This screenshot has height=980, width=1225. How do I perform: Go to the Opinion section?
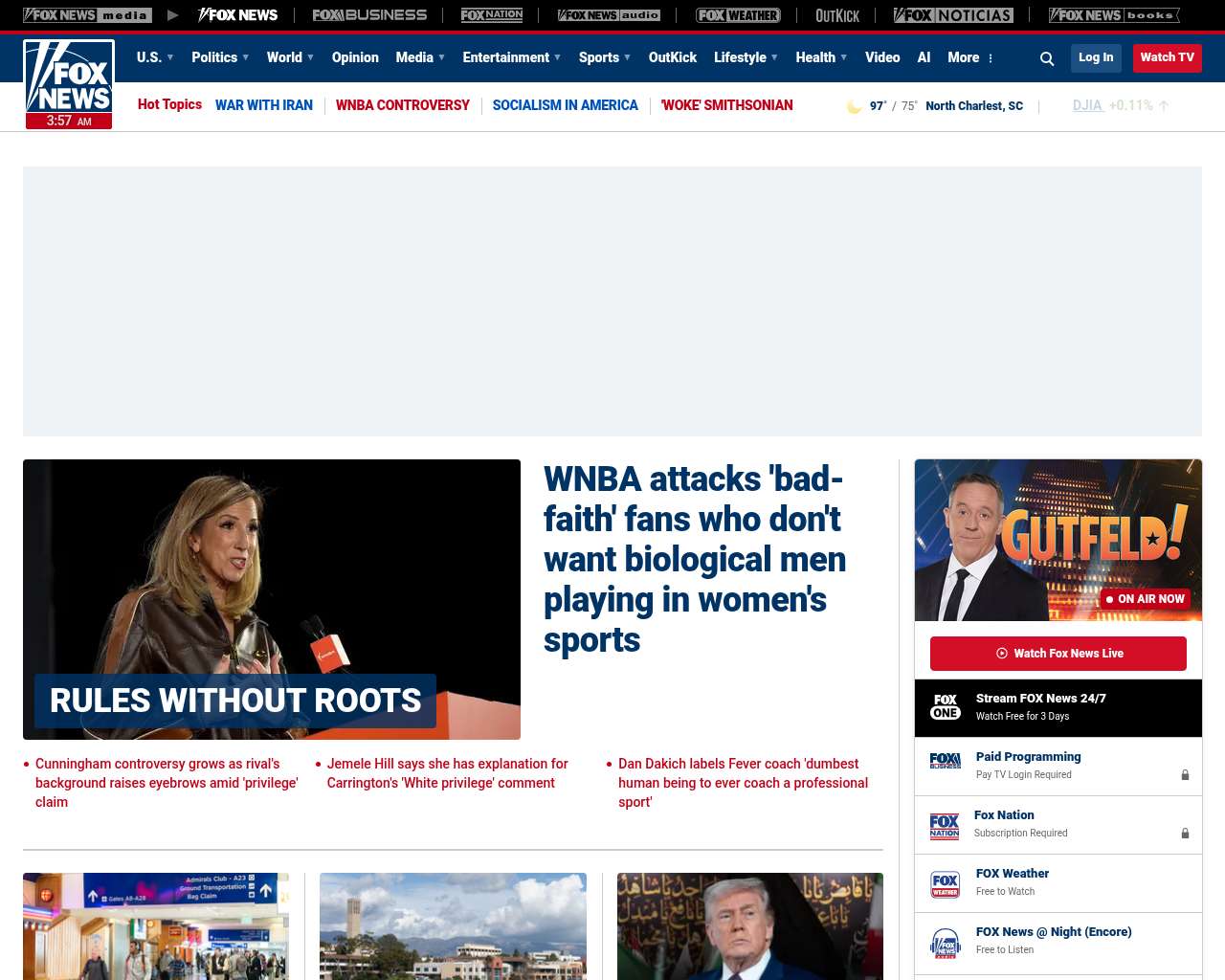pos(355,57)
